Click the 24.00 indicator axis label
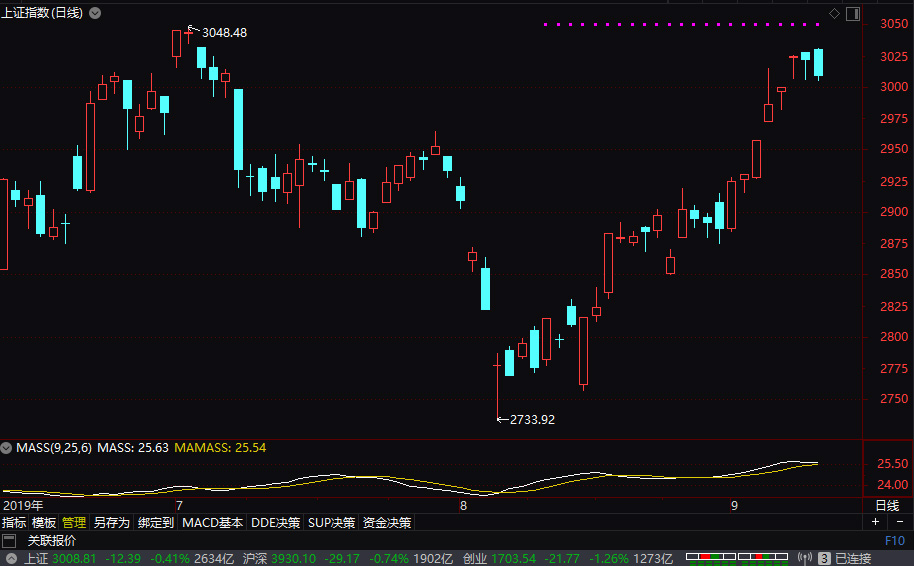Image resolution: width=914 pixels, height=566 pixels. 892,484
